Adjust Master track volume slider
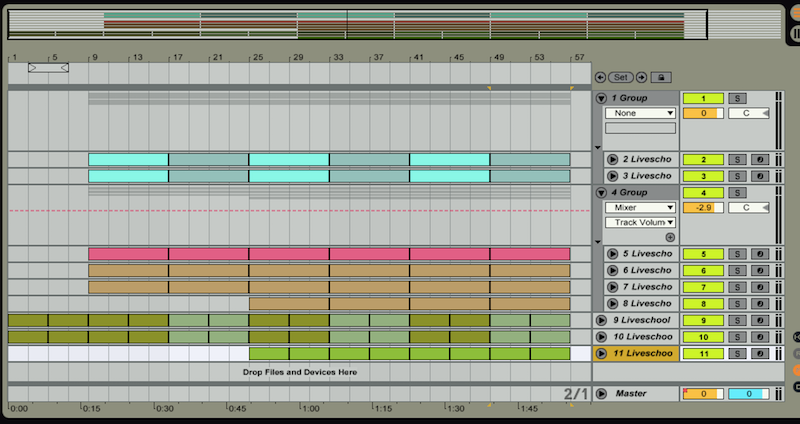This screenshot has width=800, height=424. 703,394
